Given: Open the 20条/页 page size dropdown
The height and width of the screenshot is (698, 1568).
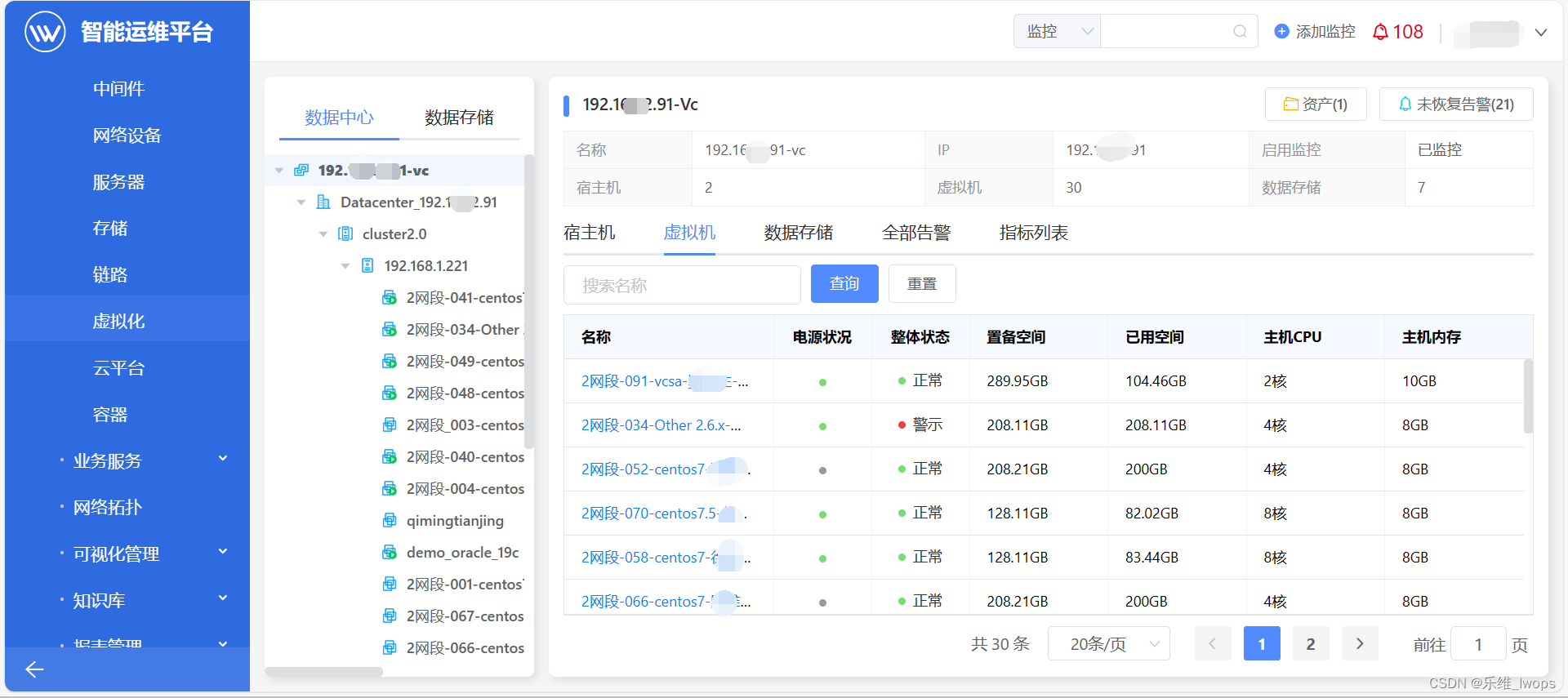Looking at the screenshot, I should (x=1109, y=644).
